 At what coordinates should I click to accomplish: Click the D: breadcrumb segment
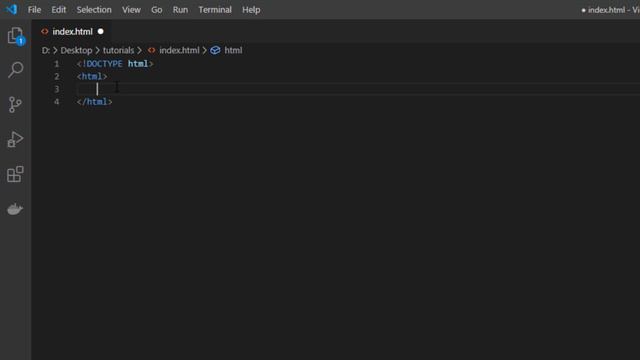(x=45, y=50)
